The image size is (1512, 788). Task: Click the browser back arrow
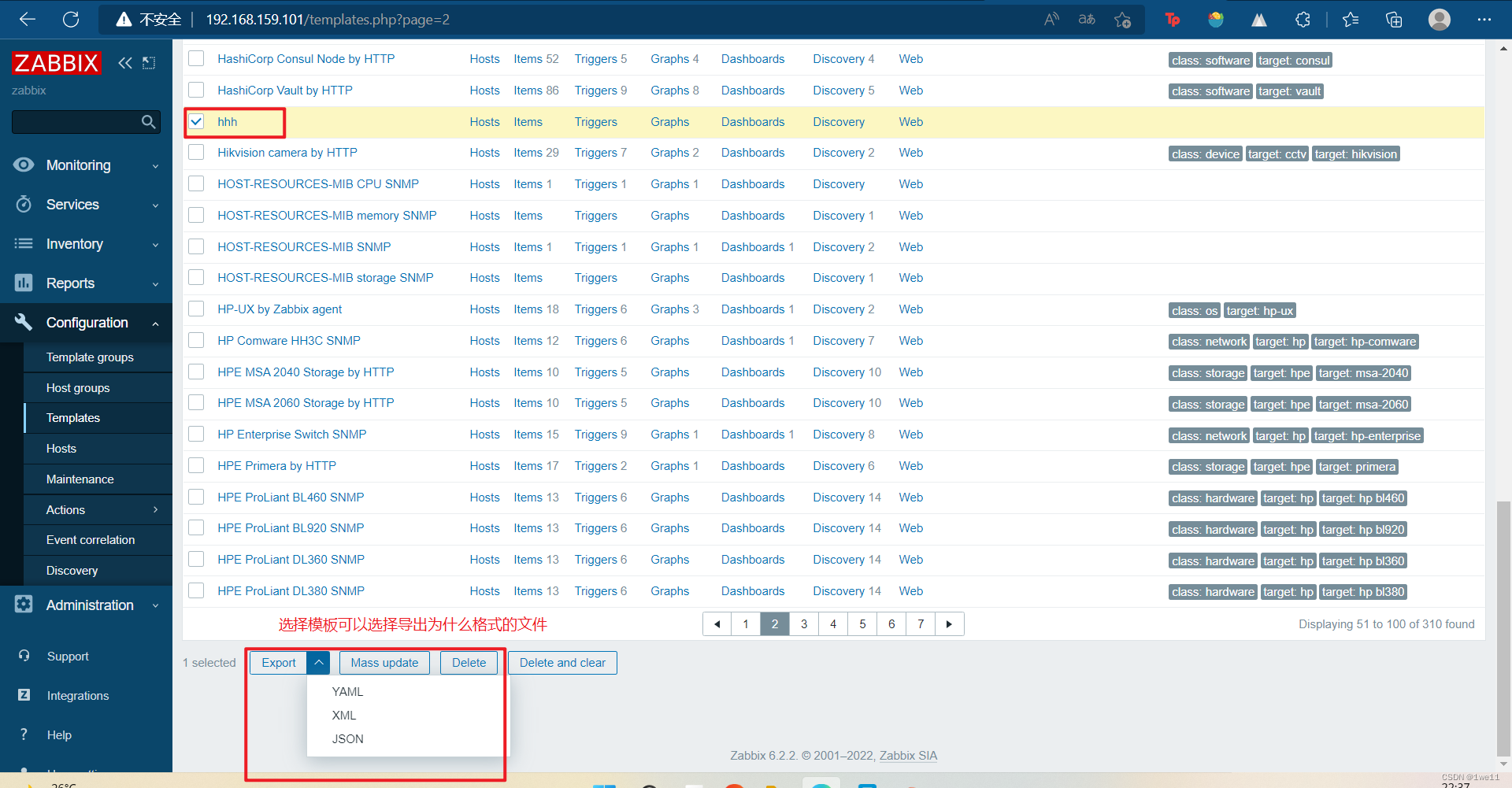pos(28,20)
